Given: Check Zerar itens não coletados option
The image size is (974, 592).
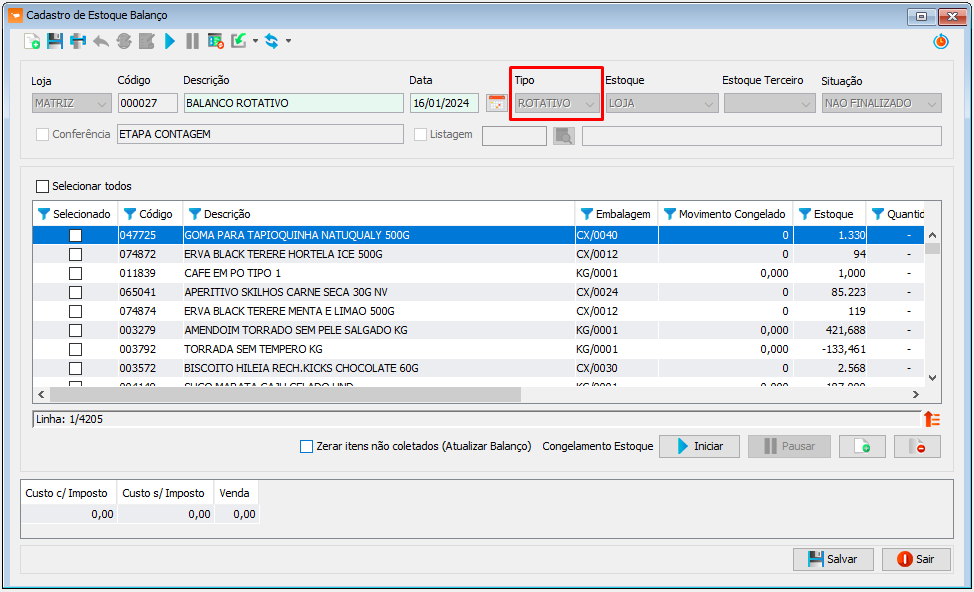Looking at the screenshot, I should [306, 447].
